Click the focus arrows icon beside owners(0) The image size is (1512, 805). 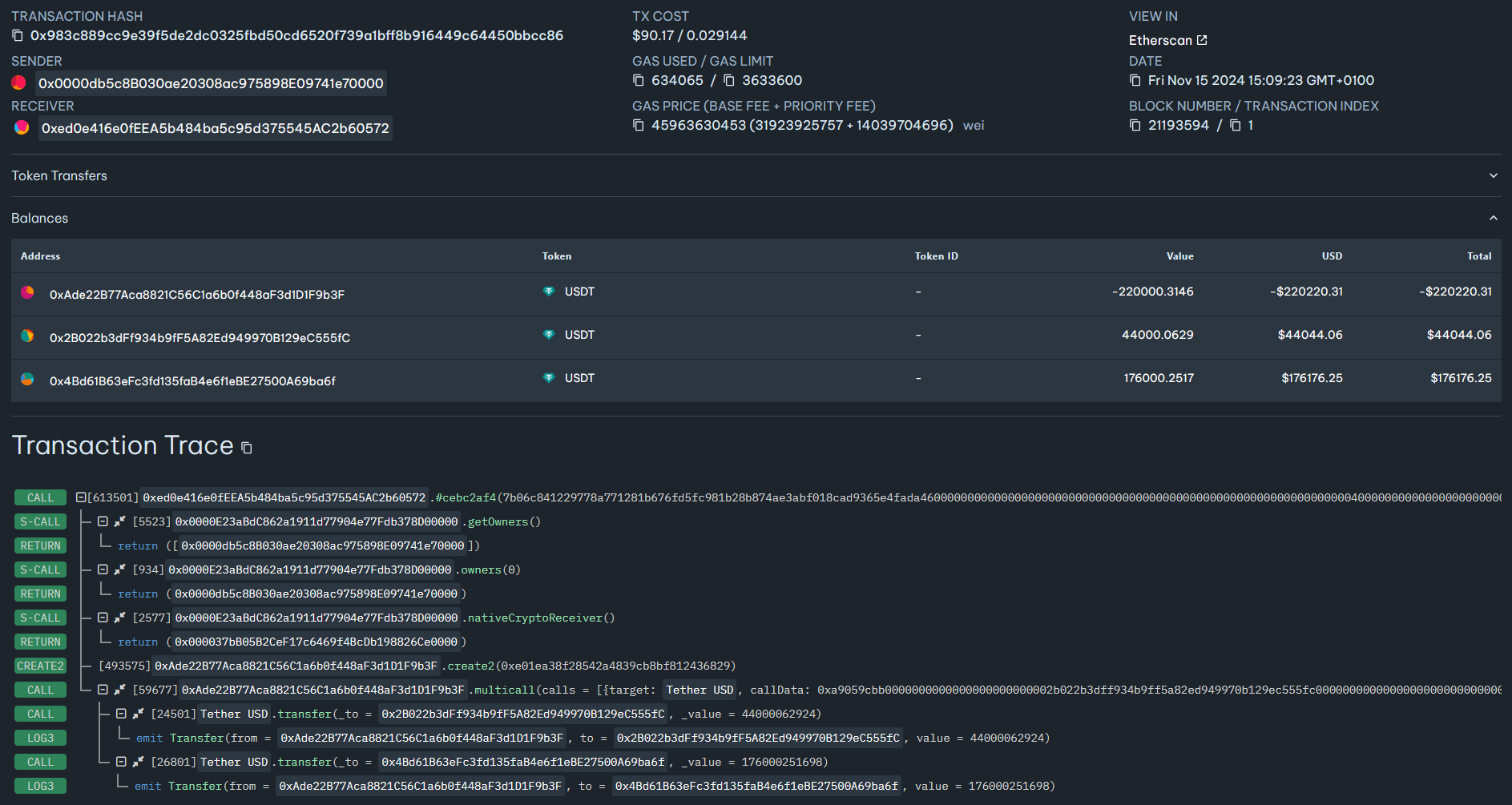[120, 570]
